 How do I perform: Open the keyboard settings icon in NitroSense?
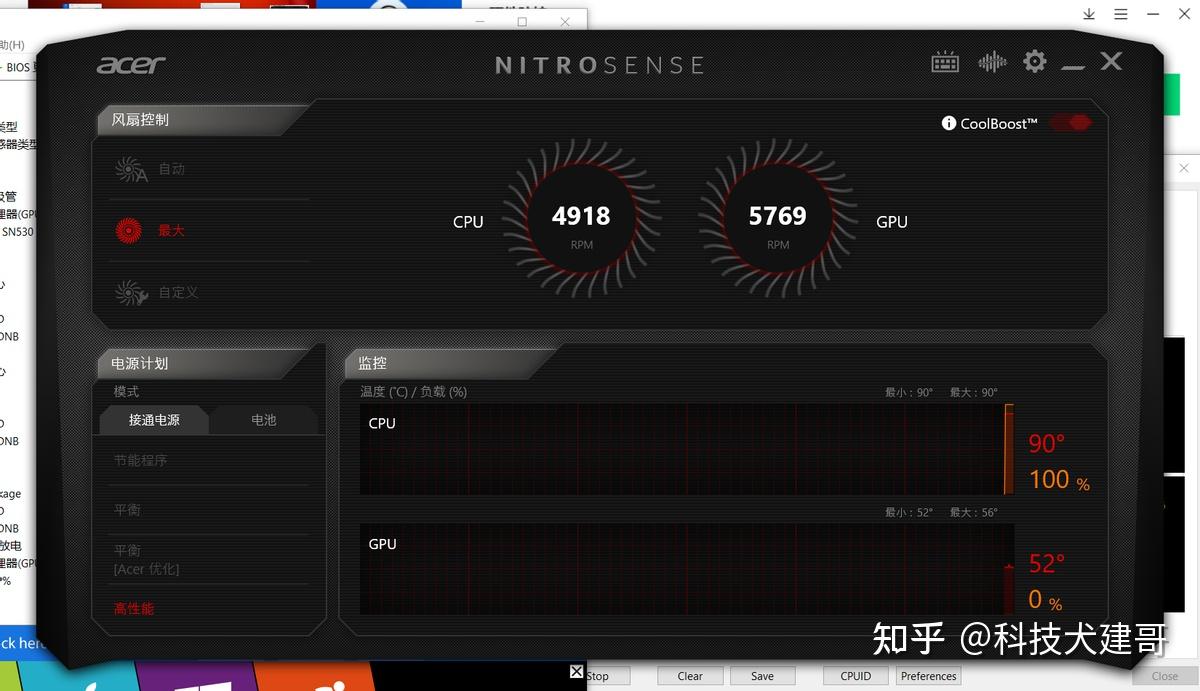(945, 63)
